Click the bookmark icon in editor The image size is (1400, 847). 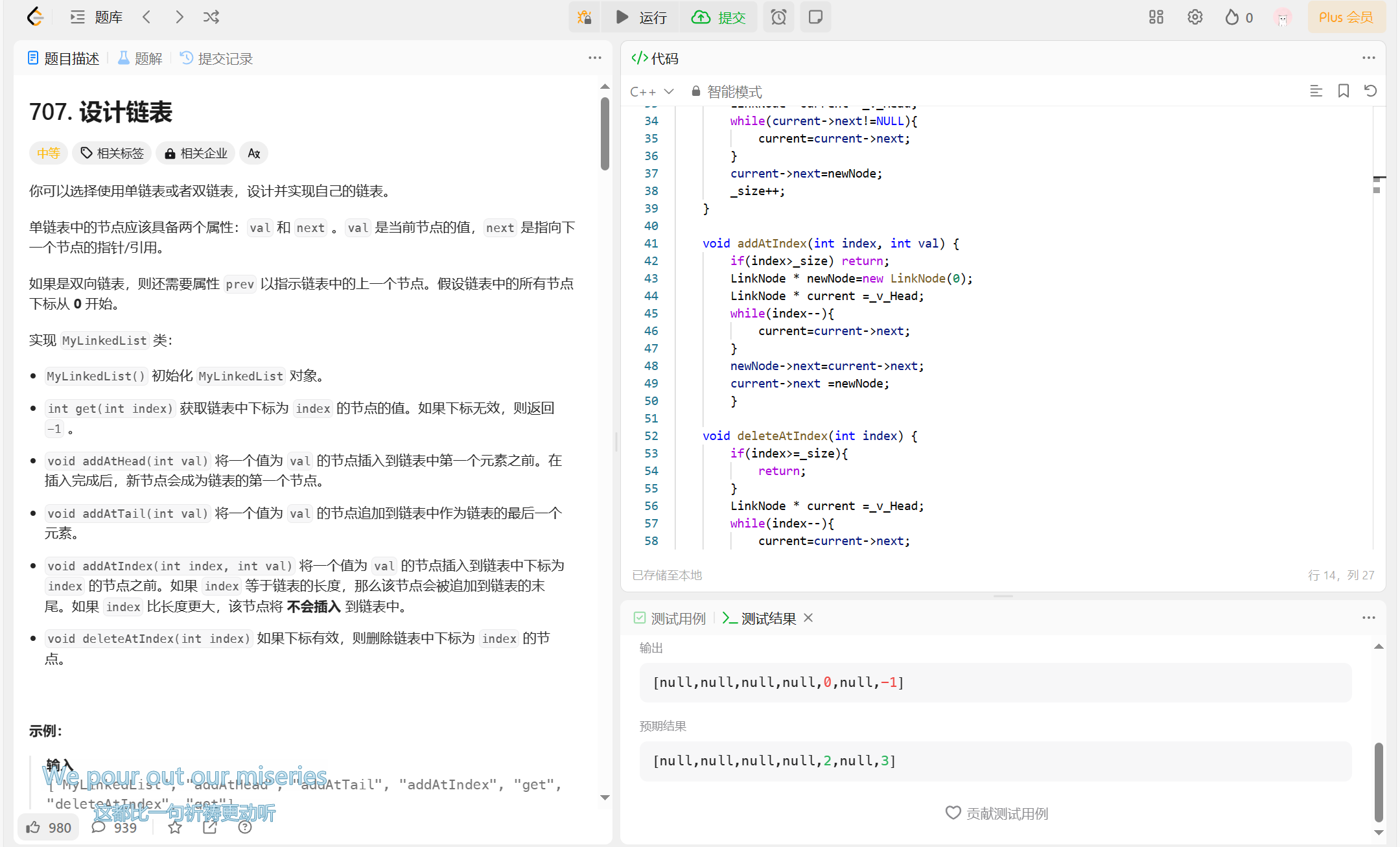(1344, 91)
